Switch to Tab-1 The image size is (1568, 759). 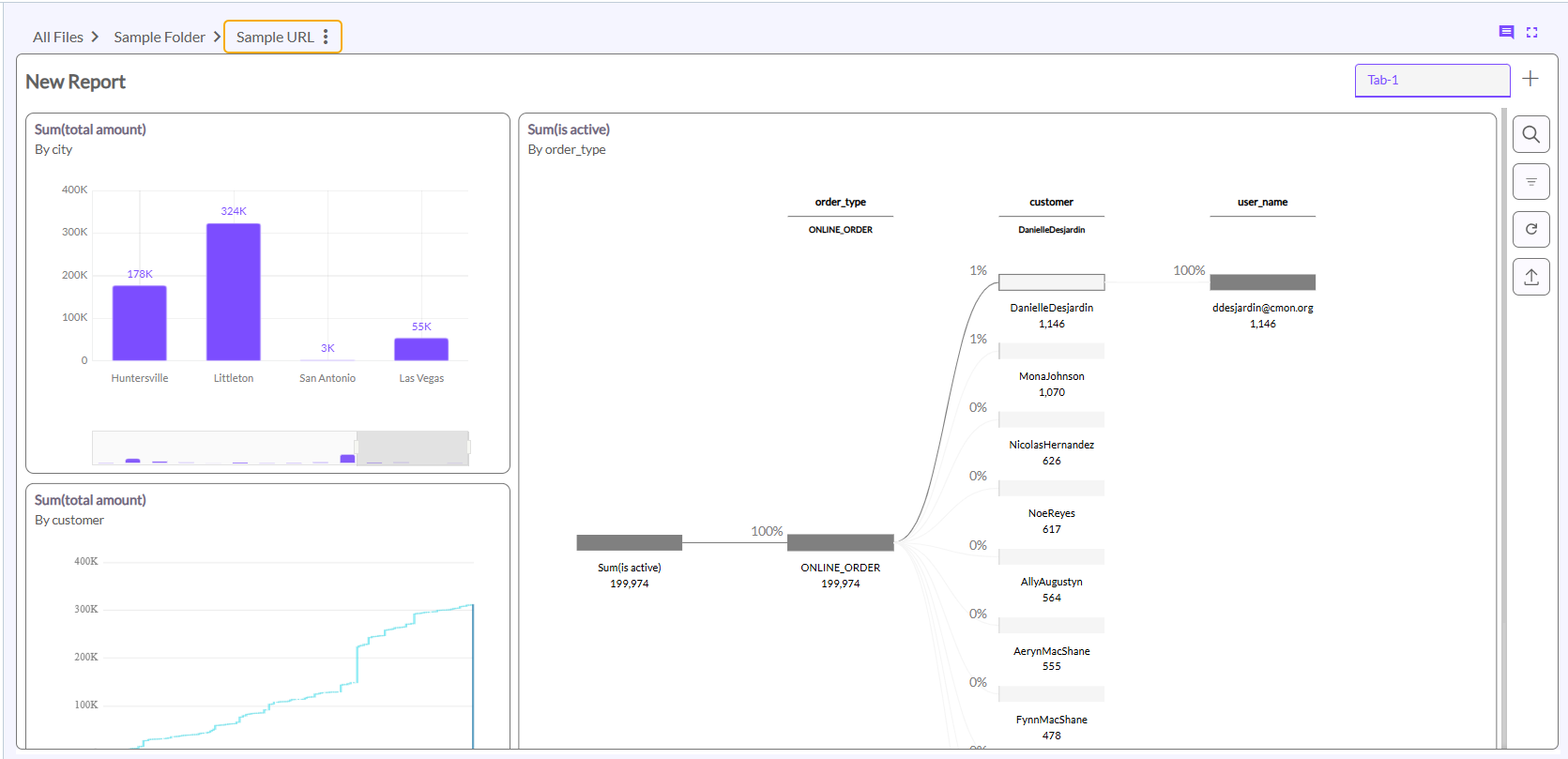tap(1431, 80)
